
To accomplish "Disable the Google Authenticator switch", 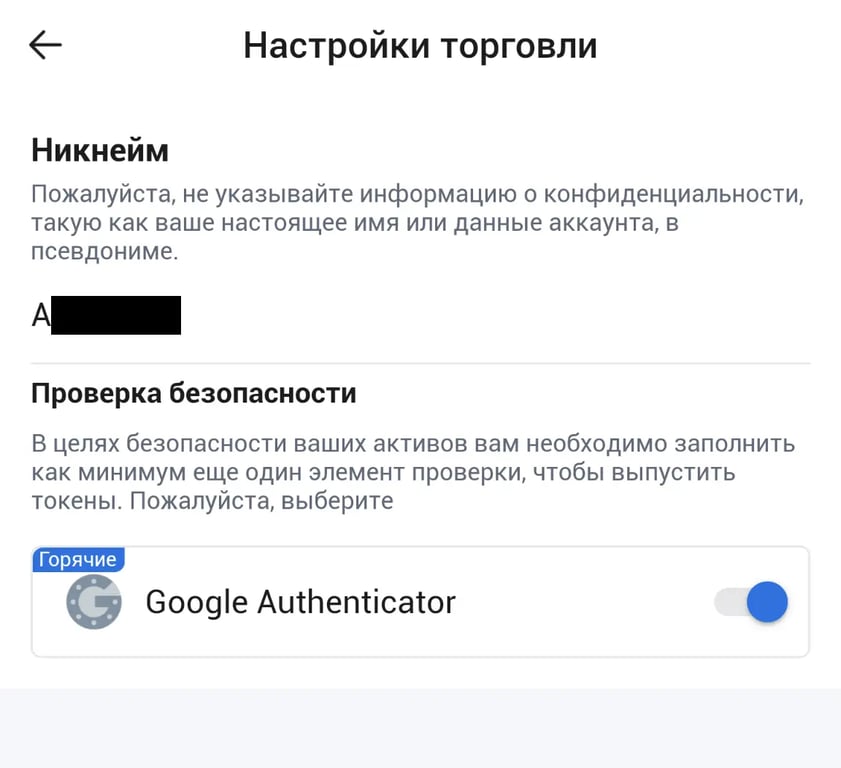I will (751, 602).
